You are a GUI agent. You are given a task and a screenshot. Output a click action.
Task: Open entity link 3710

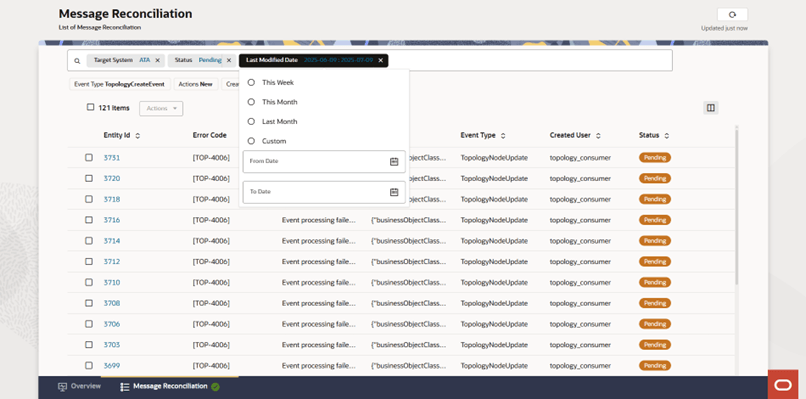click(112, 282)
